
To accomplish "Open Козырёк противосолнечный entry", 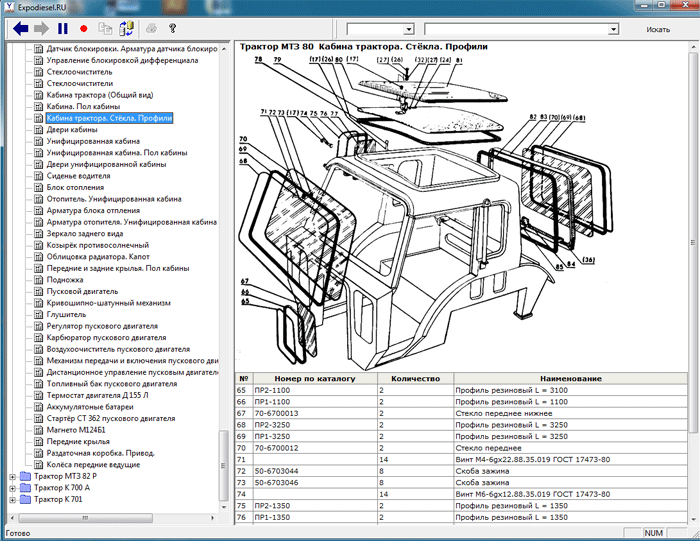I will coord(97,246).
